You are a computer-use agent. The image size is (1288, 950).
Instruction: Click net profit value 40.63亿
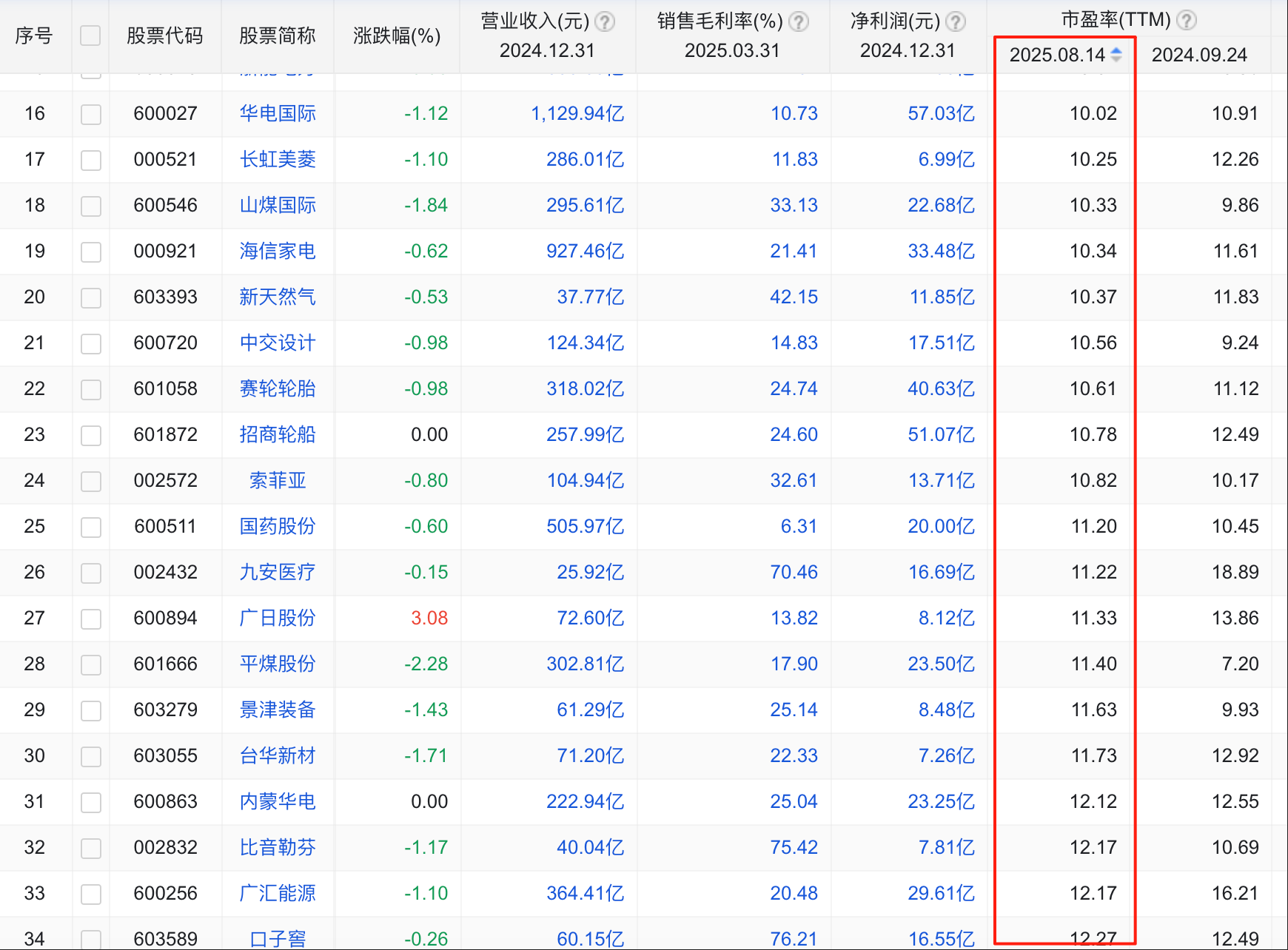(941, 388)
